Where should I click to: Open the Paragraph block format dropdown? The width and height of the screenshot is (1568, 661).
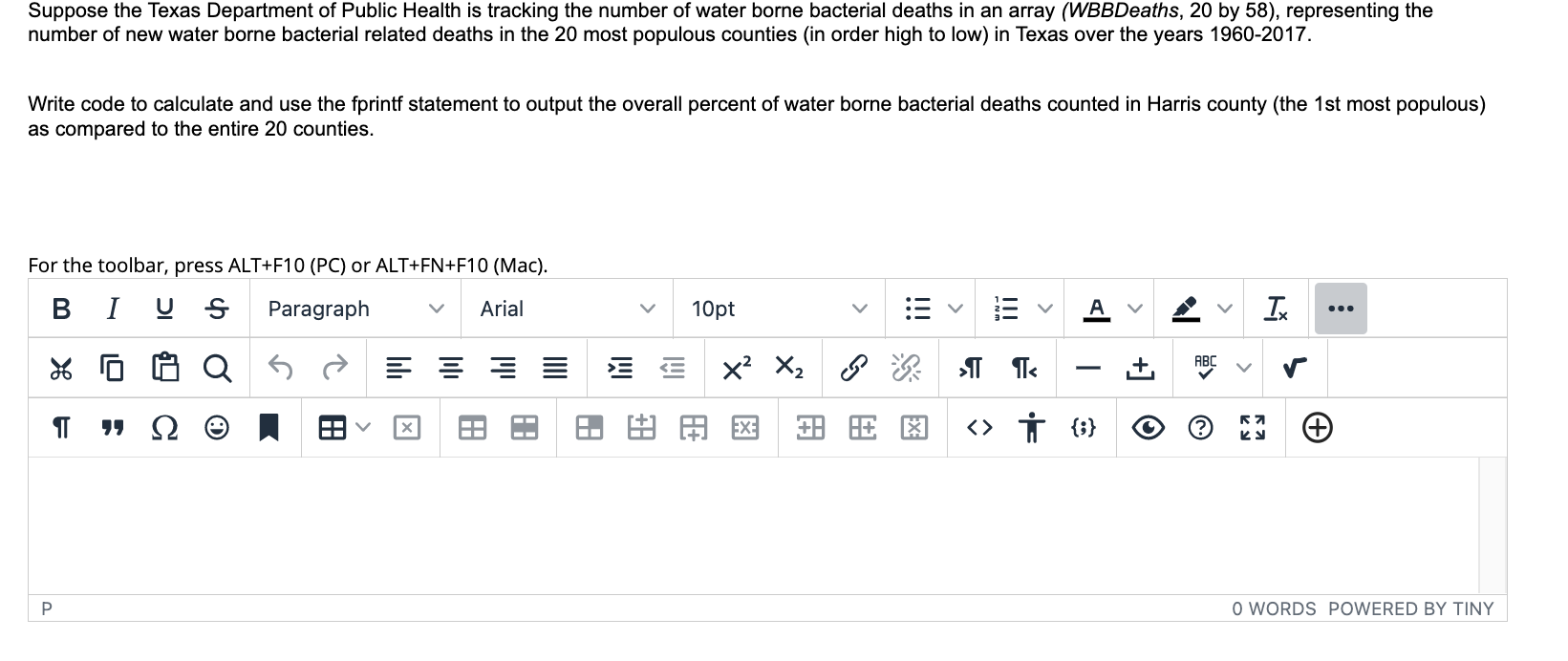355,309
